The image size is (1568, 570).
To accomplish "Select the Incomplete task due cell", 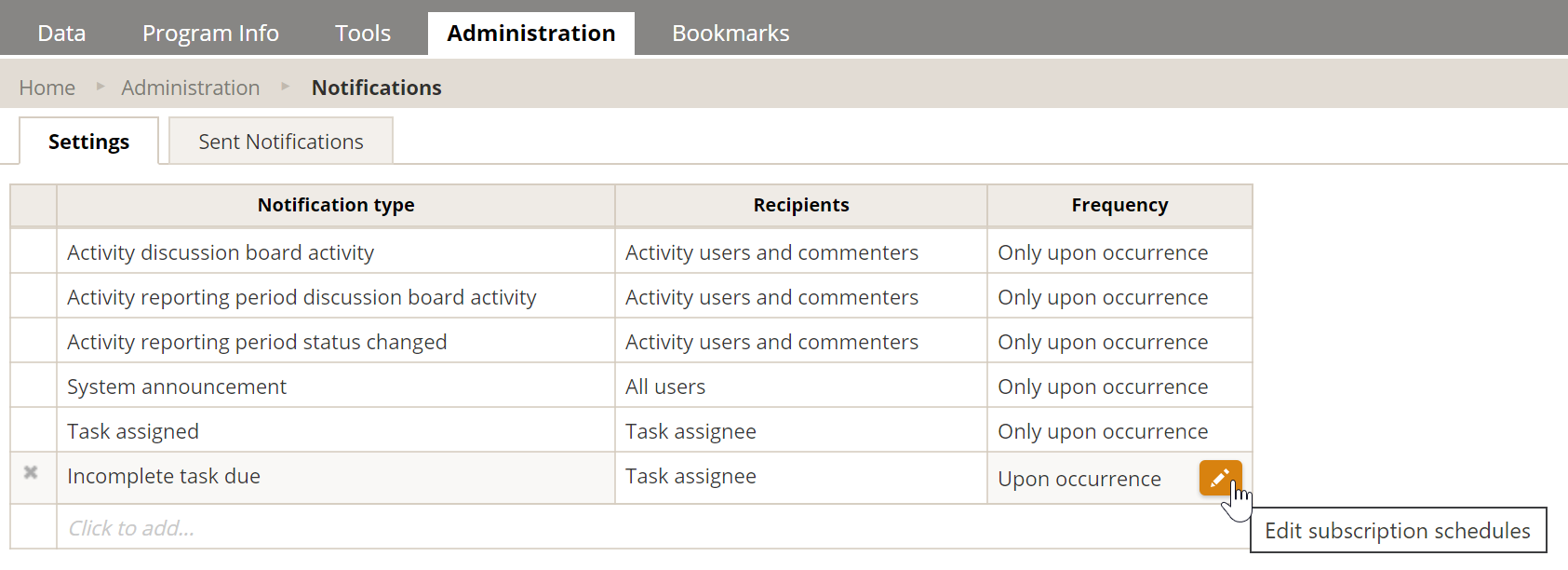I will 164,477.
